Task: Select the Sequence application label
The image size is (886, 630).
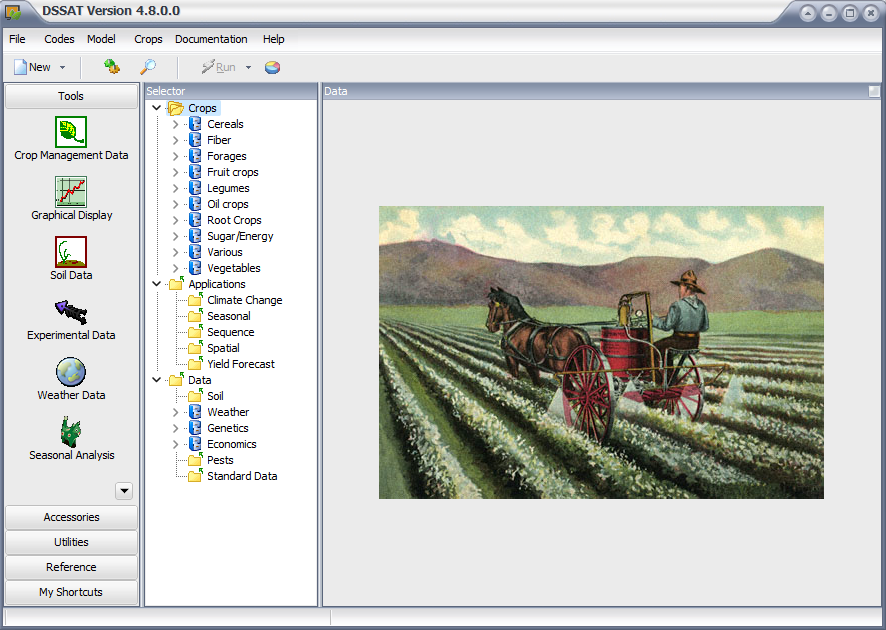Action: [x=231, y=332]
